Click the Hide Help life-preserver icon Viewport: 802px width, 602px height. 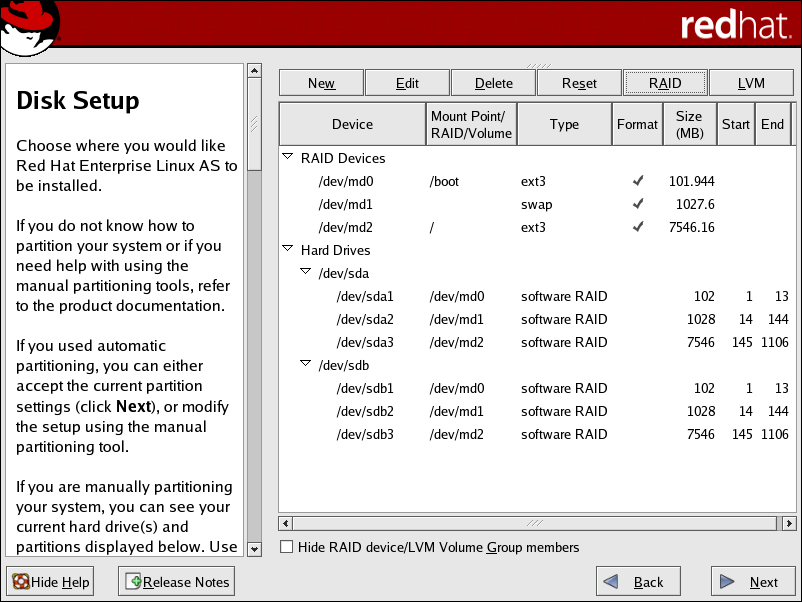(x=22, y=581)
